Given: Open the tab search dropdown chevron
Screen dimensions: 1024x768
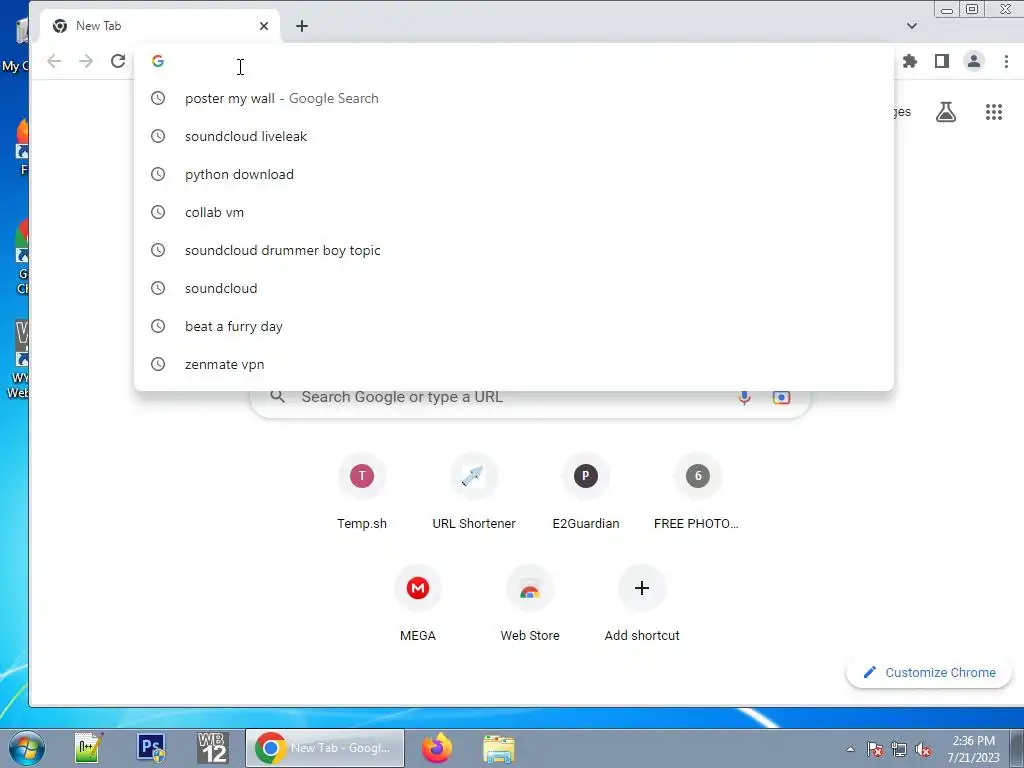Looking at the screenshot, I should pyautogui.click(x=912, y=26).
